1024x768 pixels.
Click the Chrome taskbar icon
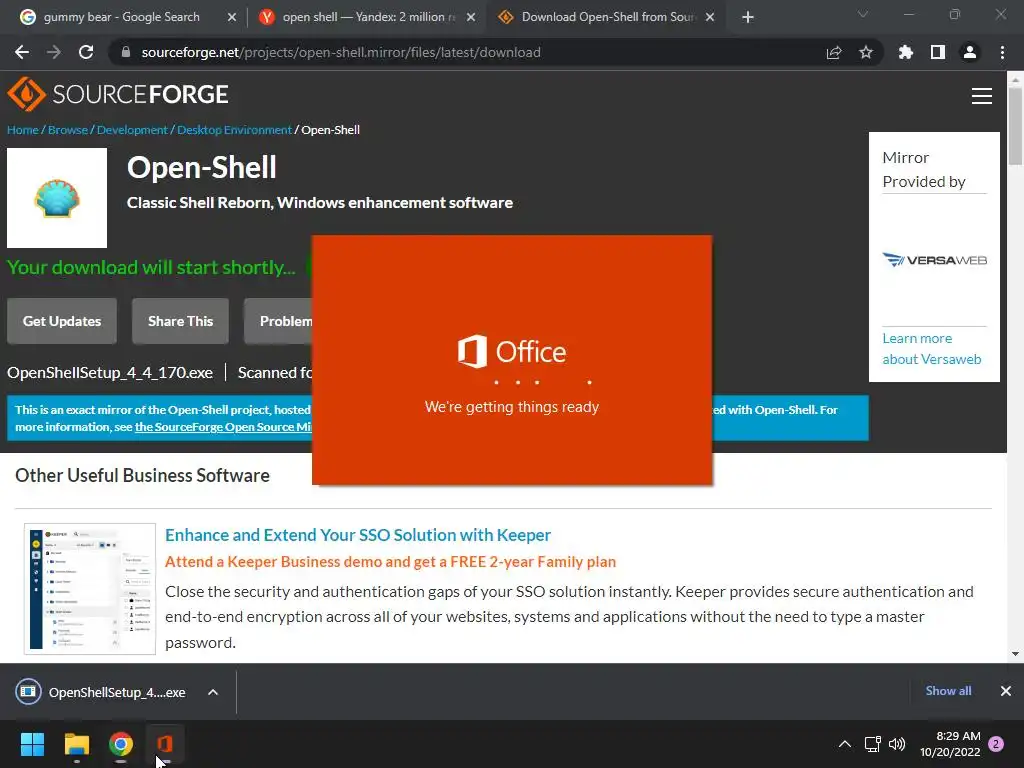pyautogui.click(x=121, y=744)
